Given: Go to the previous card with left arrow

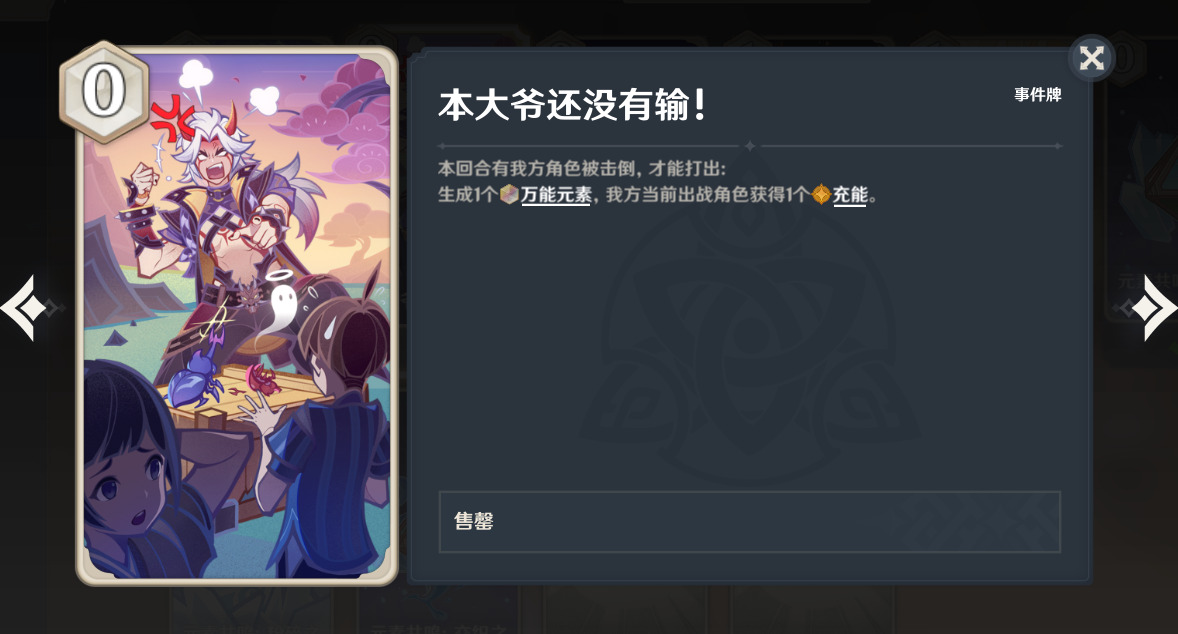Looking at the screenshot, I should click(x=24, y=308).
